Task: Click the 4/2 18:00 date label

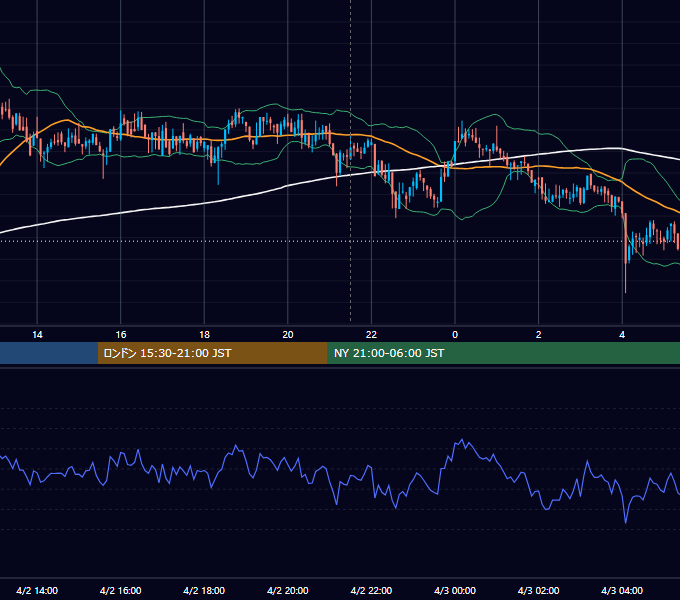Action: tap(204, 590)
